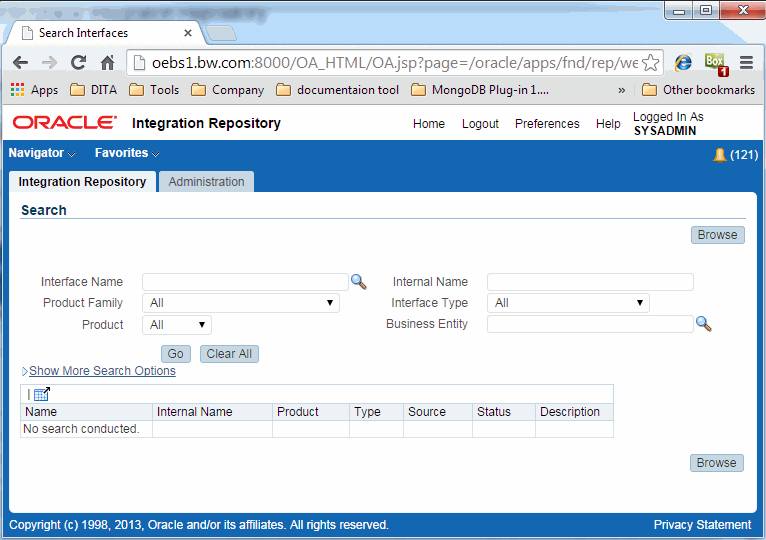Bookmark page with the star icon
Screen dimensions: 766x540
(x=650, y=63)
